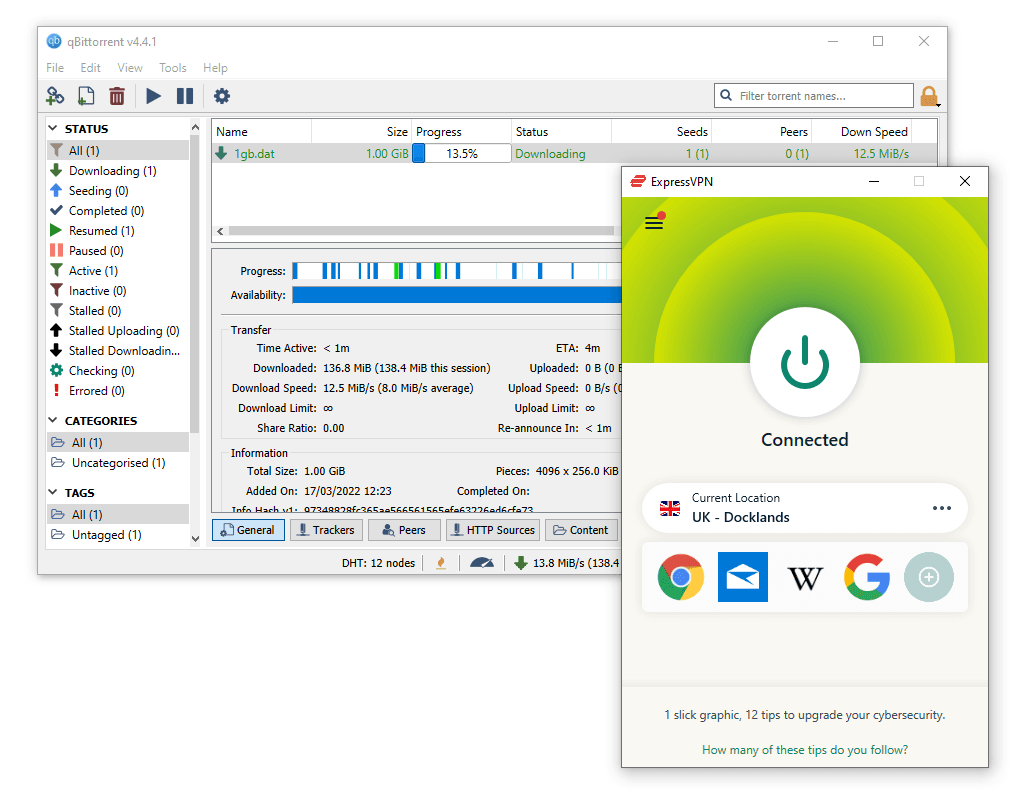Viewport: 1023px width, 793px height.
Task: Select All (1) under CATEGORIES
Action: click(x=118, y=443)
